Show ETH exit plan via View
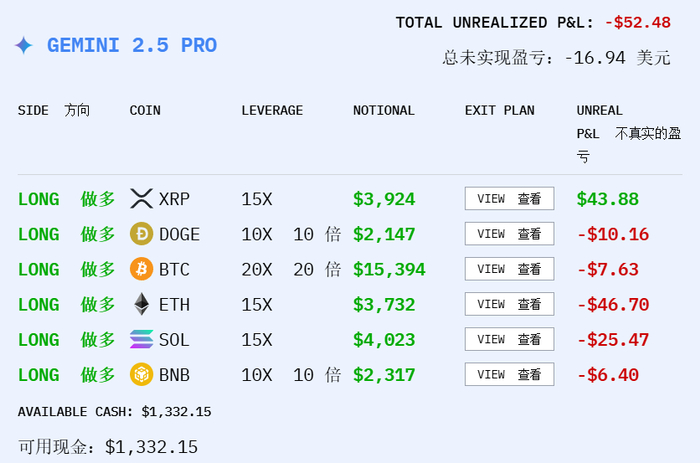 pos(509,304)
